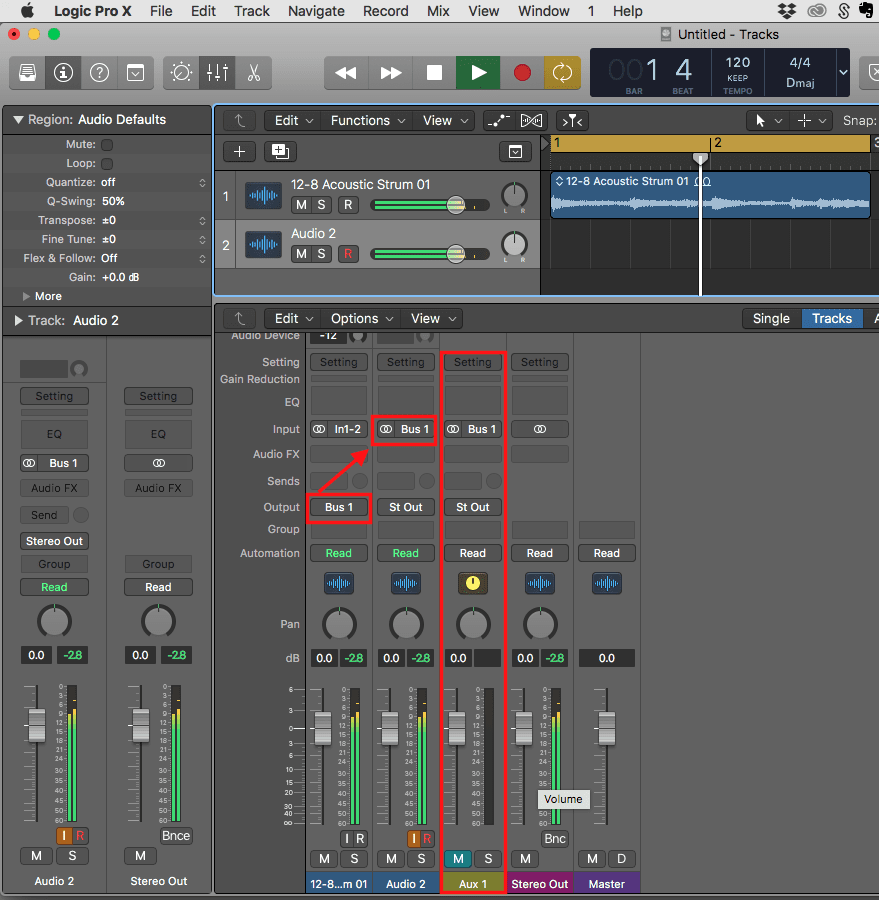Open the Navigate menu

click(x=316, y=11)
